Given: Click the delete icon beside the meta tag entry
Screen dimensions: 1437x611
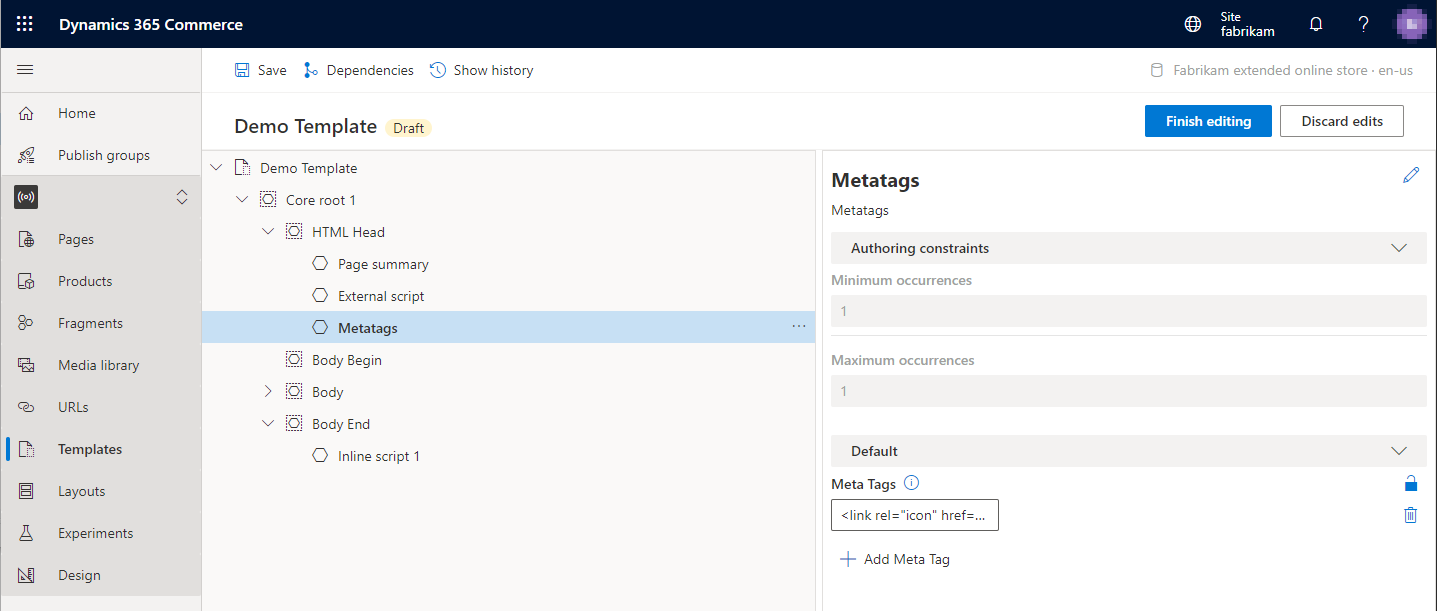Looking at the screenshot, I should point(1410,515).
